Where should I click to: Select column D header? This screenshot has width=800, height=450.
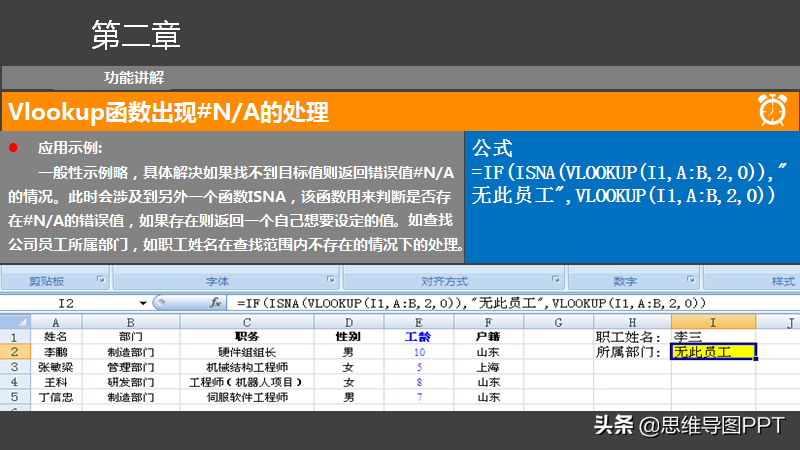click(349, 322)
